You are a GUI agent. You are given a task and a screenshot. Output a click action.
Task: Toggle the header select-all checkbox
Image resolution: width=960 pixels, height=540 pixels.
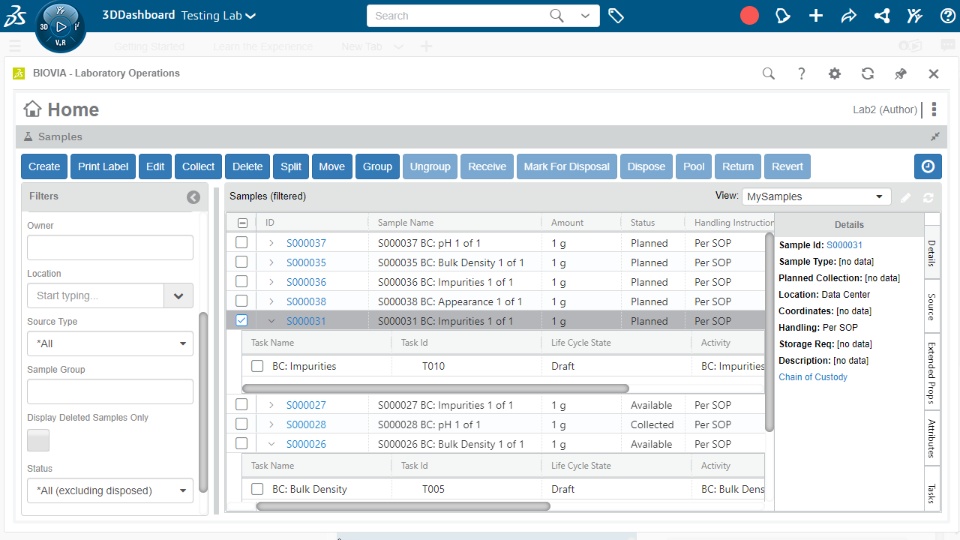tap(242, 223)
